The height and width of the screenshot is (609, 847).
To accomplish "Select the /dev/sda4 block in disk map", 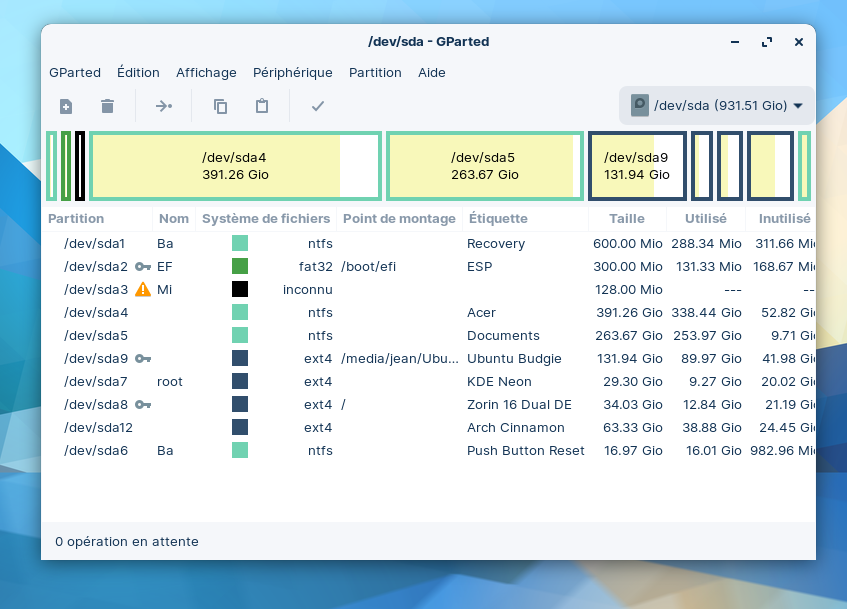I will pos(235,166).
